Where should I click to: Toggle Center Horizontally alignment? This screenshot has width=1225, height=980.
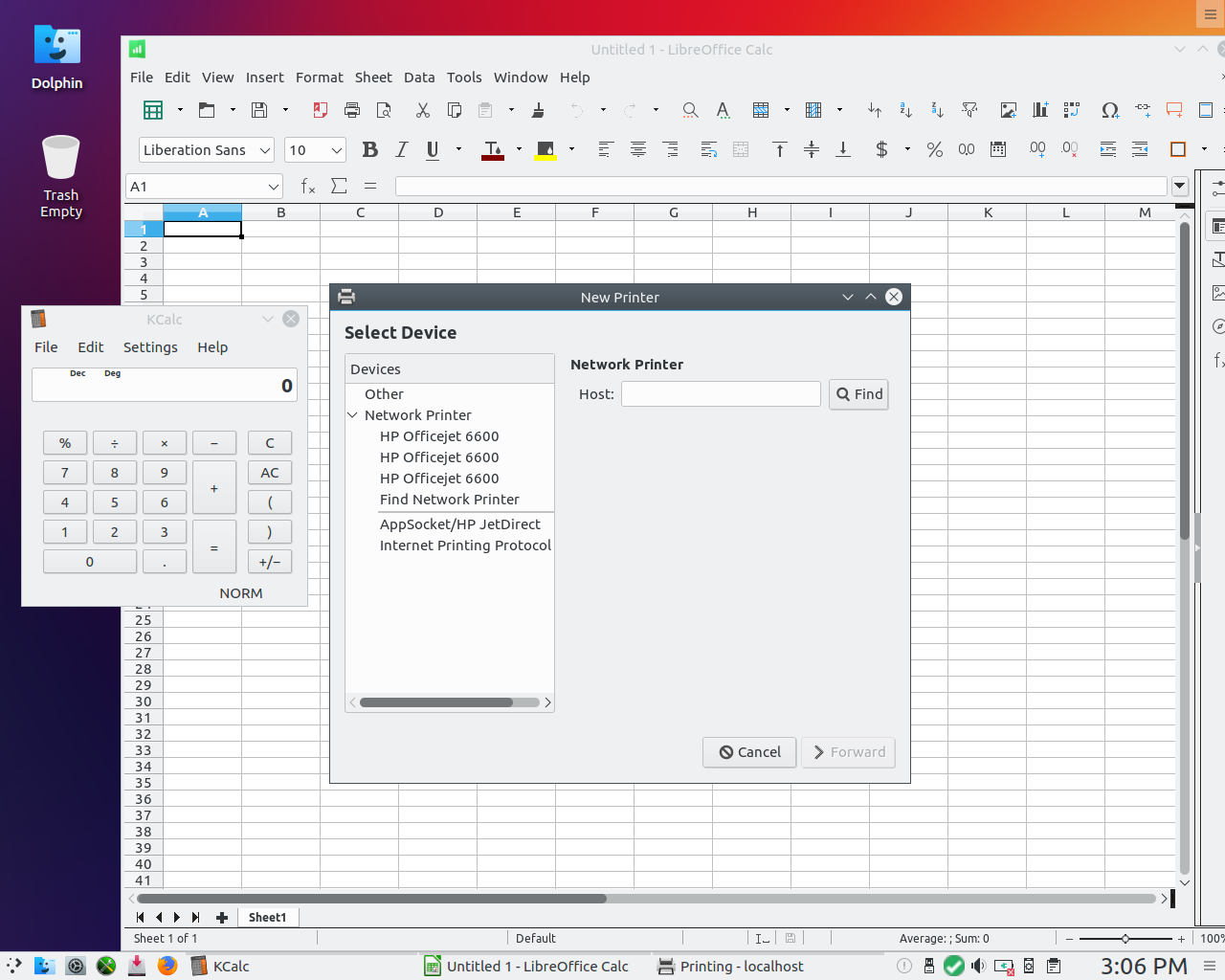(x=637, y=149)
